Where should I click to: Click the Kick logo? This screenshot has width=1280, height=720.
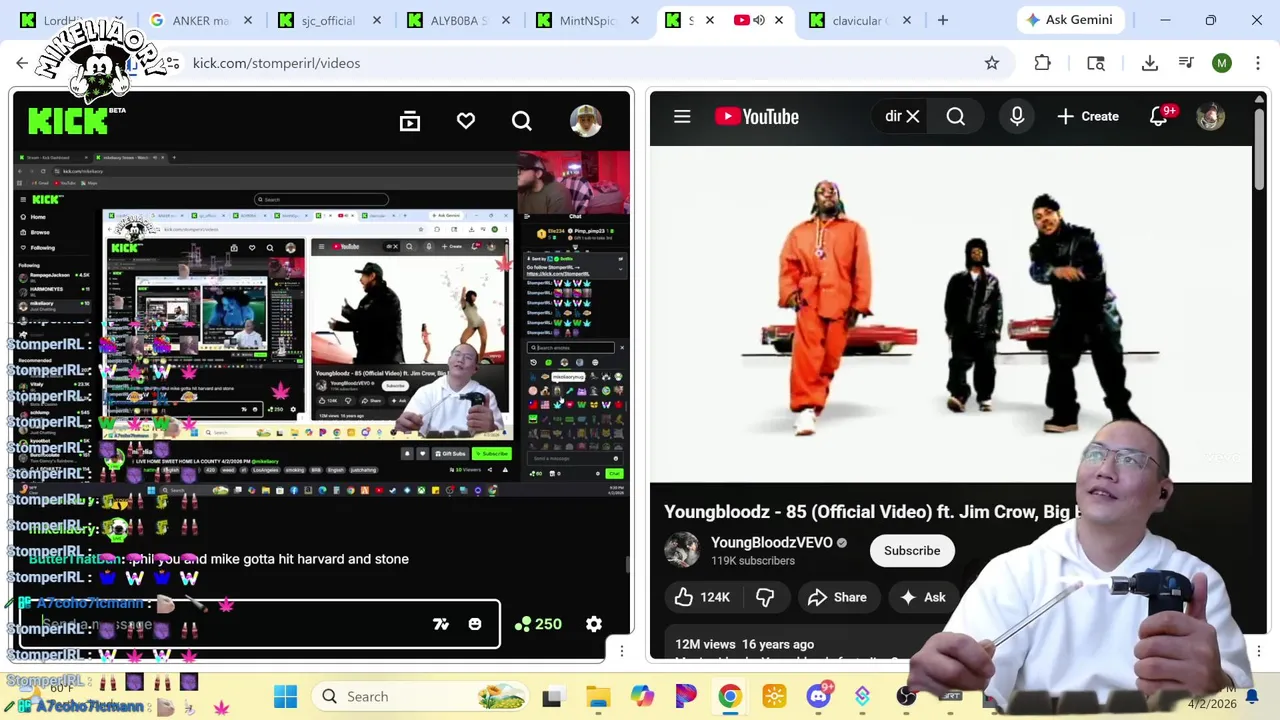point(68,121)
